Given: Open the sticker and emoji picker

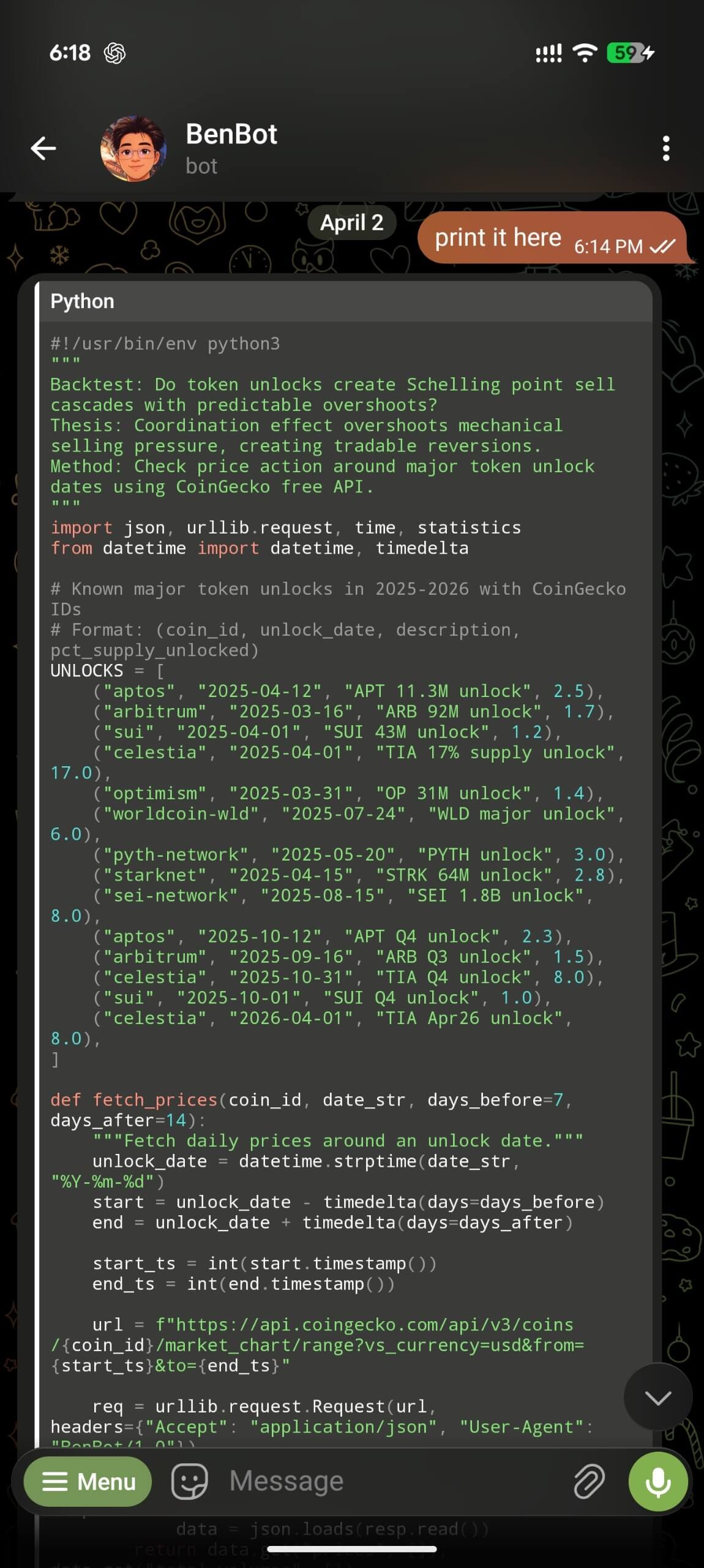Looking at the screenshot, I should tap(189, 1481).
